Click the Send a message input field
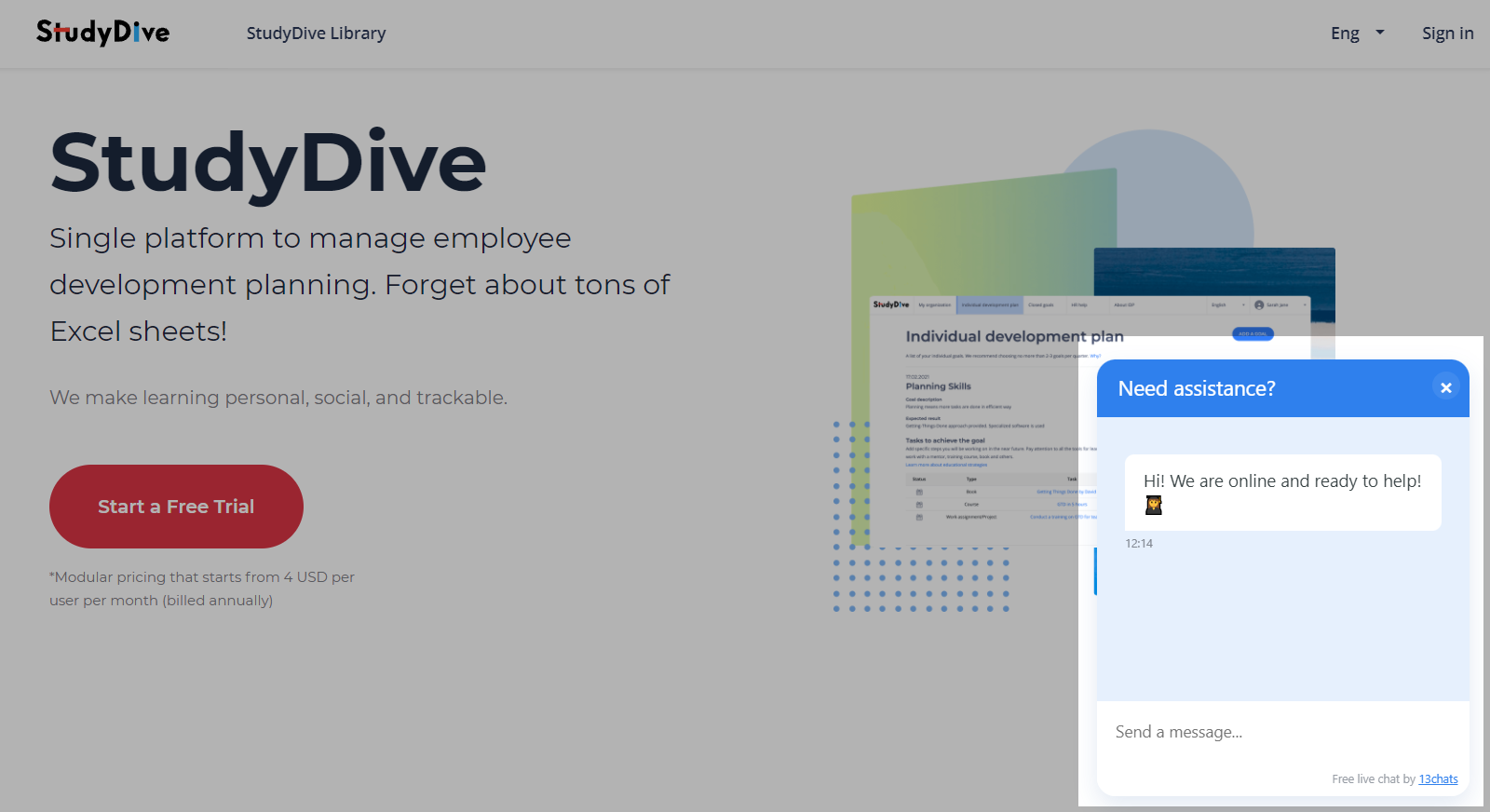1490x812 pixels. tap(1282, 732)
